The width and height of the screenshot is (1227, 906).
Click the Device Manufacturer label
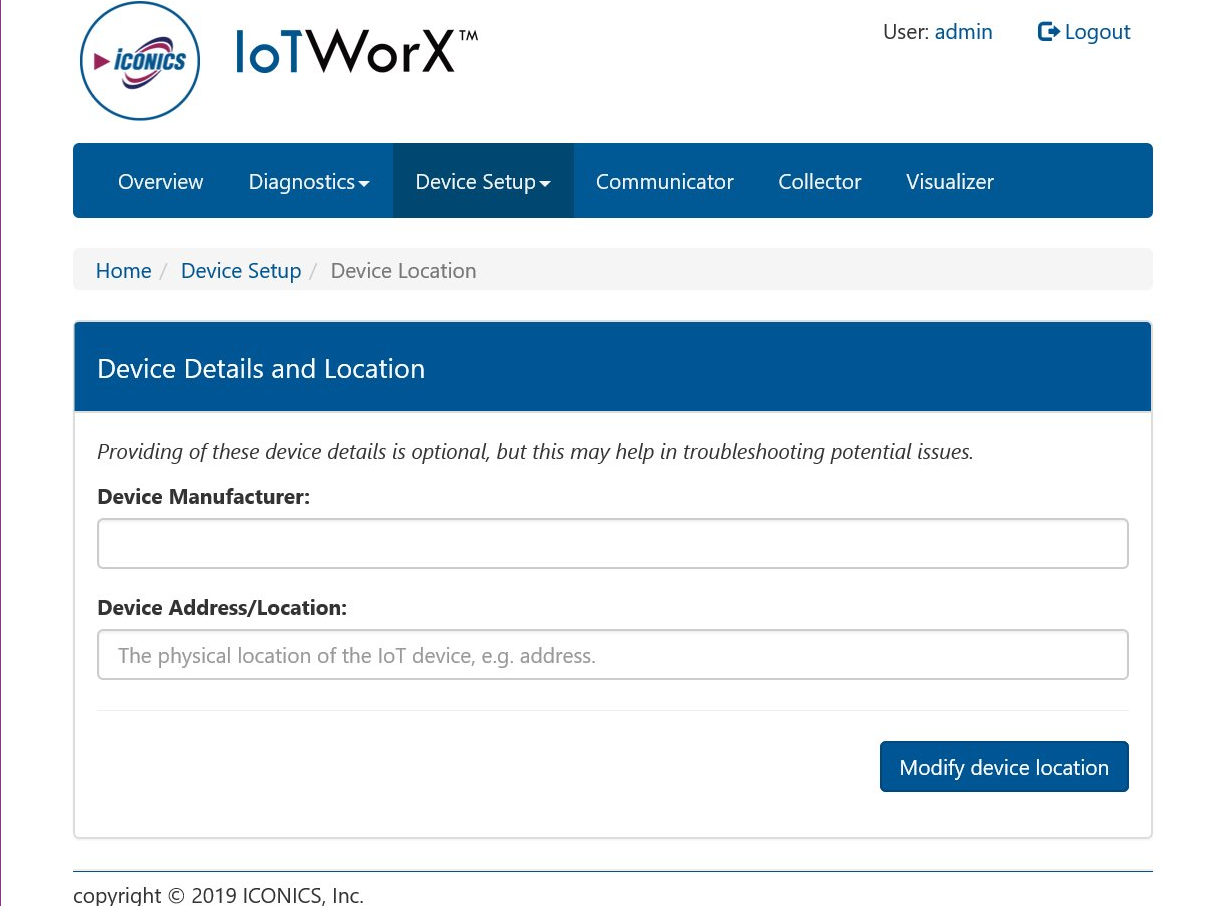pyautogui.click(x=203, y=497)
